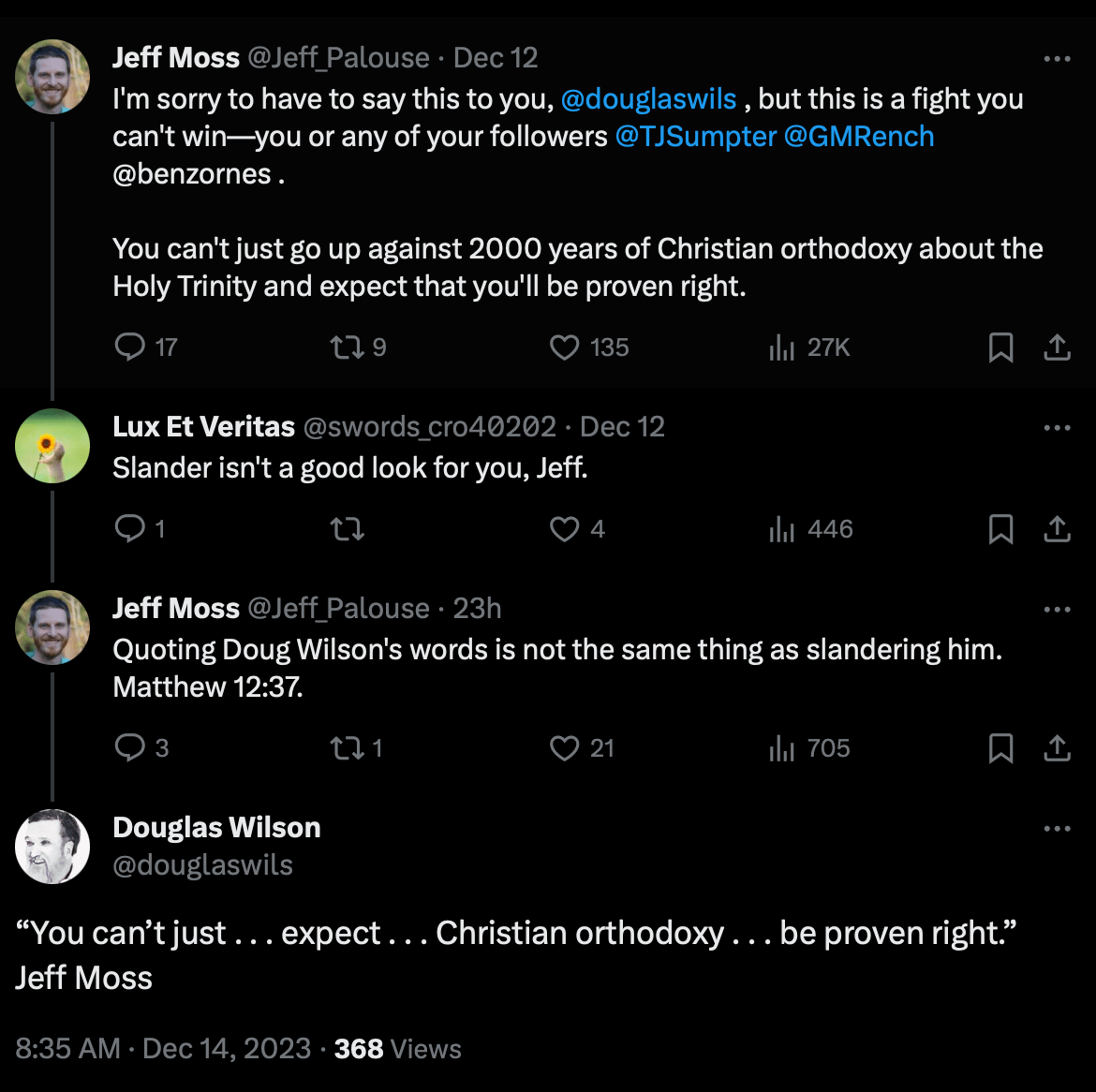Image resolution: width=1096 pixels, height=1092 pixels.
Task: Repost the tweet with 9 reposts
Action: pos(346,347)
